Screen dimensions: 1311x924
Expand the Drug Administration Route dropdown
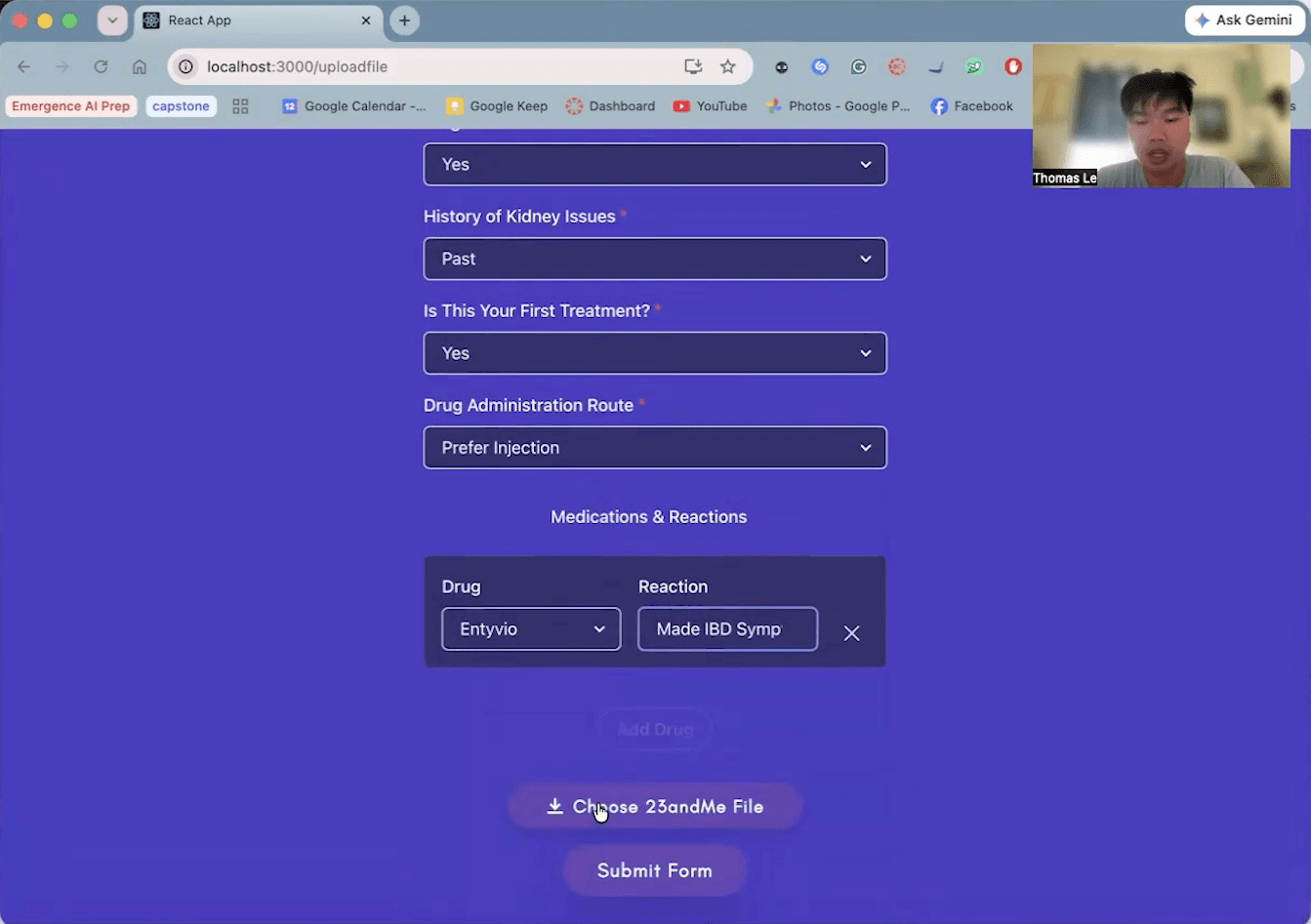click(655, 448)
